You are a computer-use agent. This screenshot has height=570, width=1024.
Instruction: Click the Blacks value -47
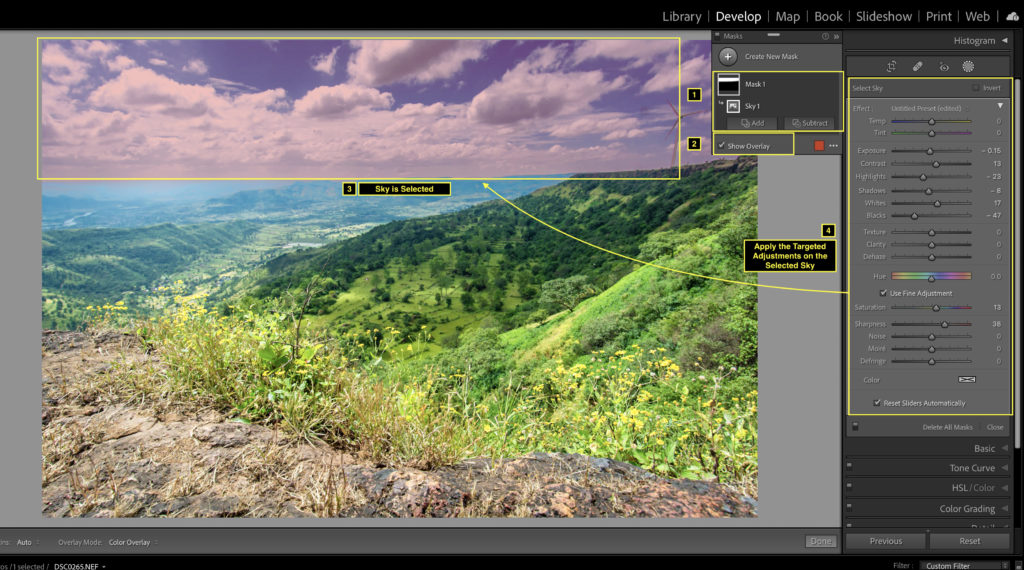coord(993,215)
